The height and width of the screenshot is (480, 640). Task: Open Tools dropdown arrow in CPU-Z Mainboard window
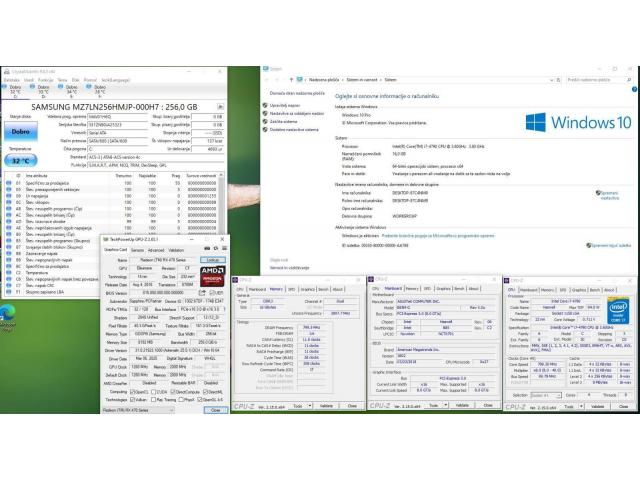[x=445, y=405]
